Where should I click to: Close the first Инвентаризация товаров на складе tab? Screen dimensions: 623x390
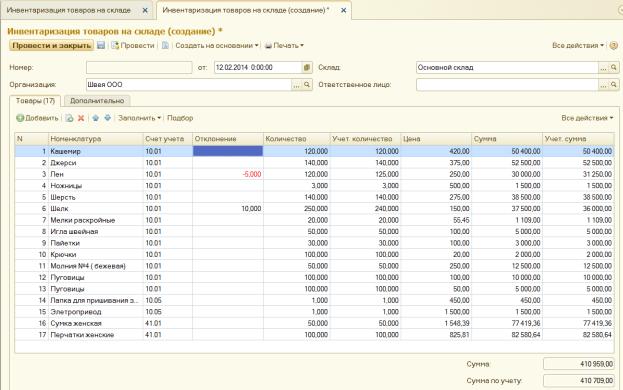145,10
